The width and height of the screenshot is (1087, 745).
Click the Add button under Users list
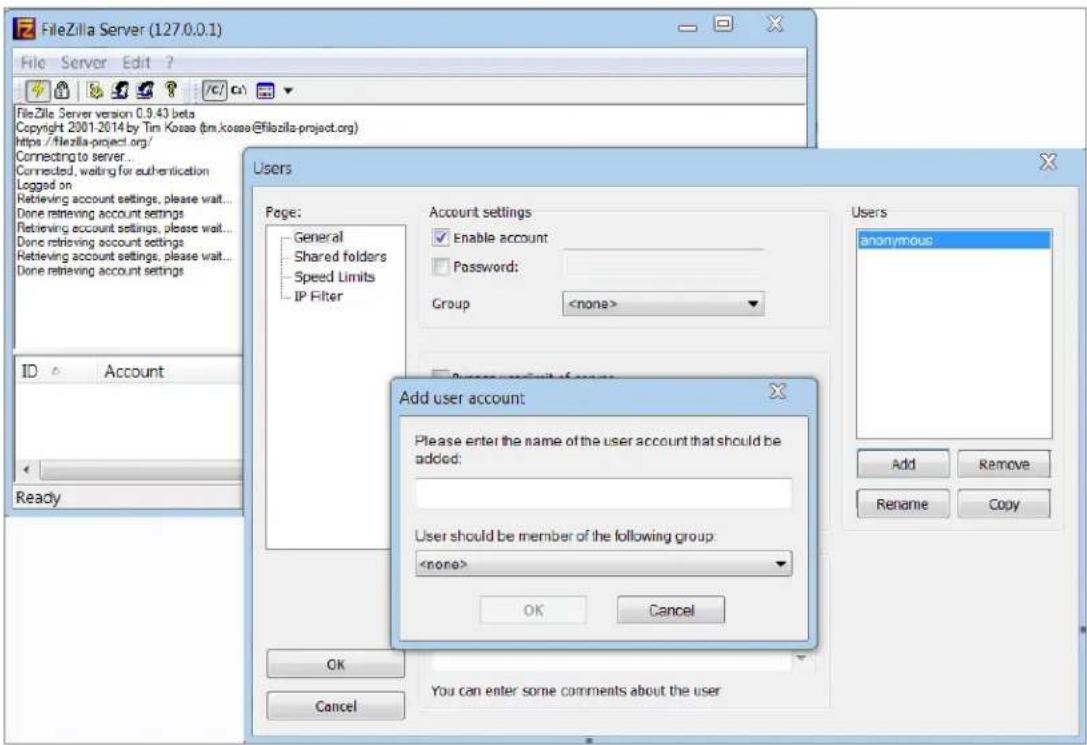point(903,464)
